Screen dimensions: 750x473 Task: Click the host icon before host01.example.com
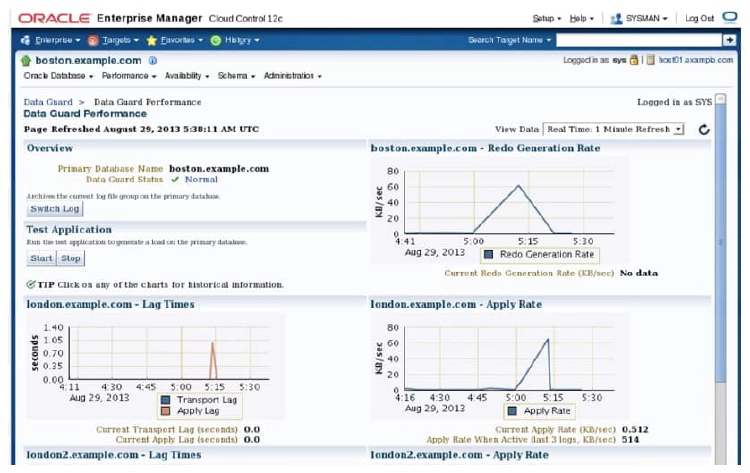click(x=651, y=60)
